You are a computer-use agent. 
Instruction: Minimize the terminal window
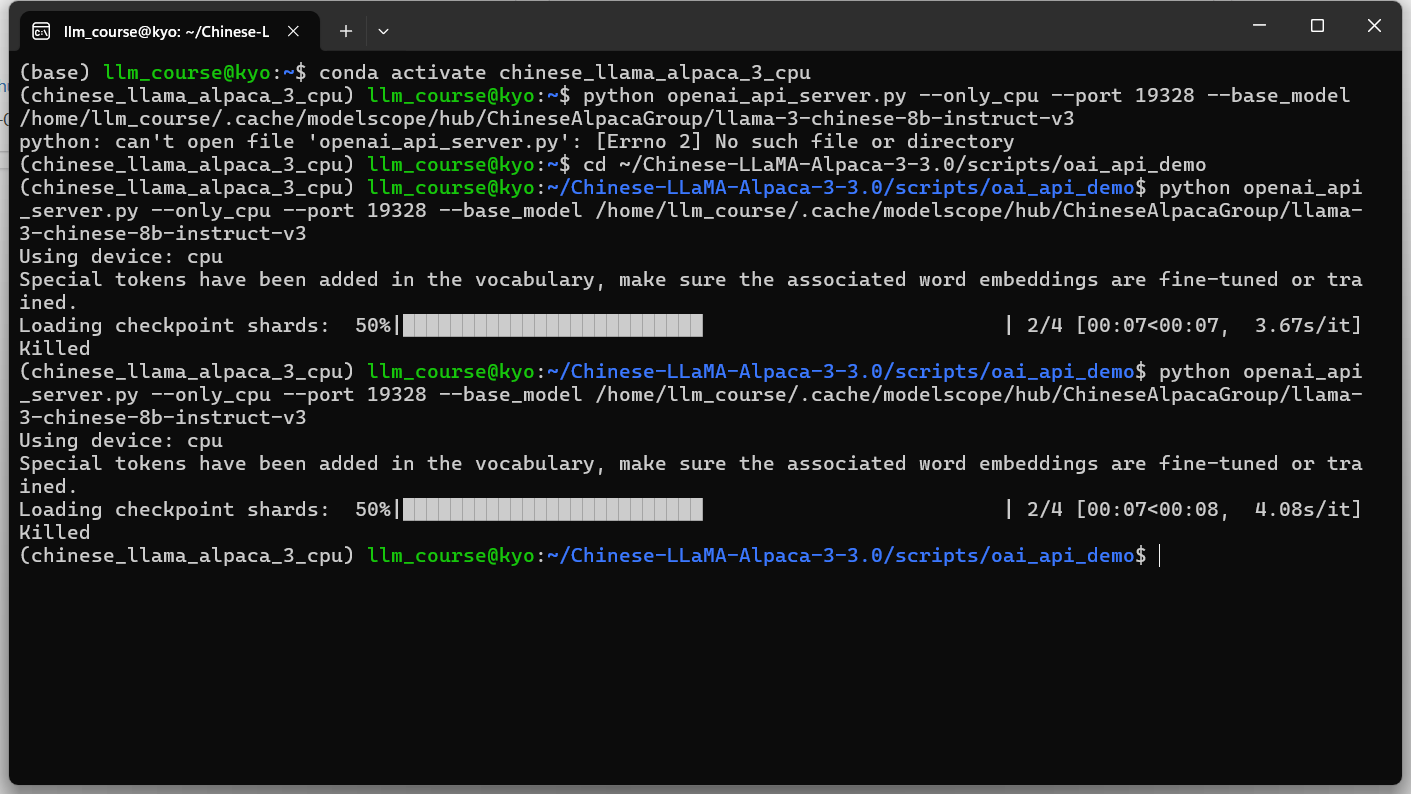point(1262,26)
